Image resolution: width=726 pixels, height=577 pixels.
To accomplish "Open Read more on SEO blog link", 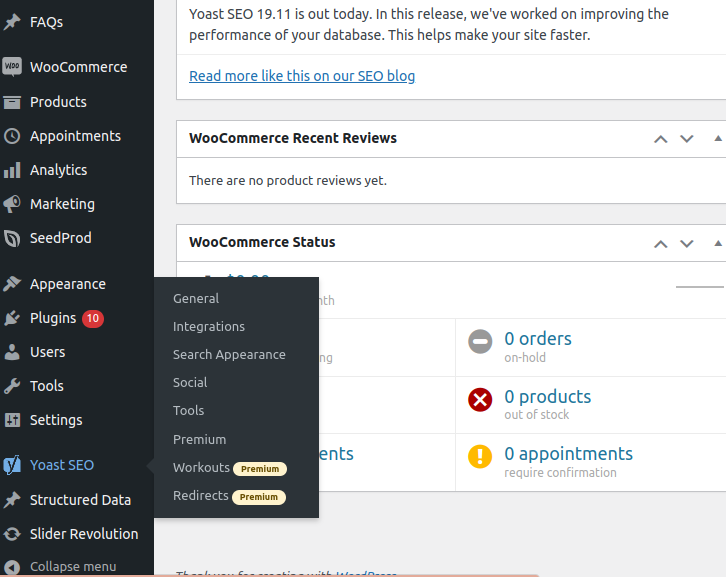I will 302,76.
